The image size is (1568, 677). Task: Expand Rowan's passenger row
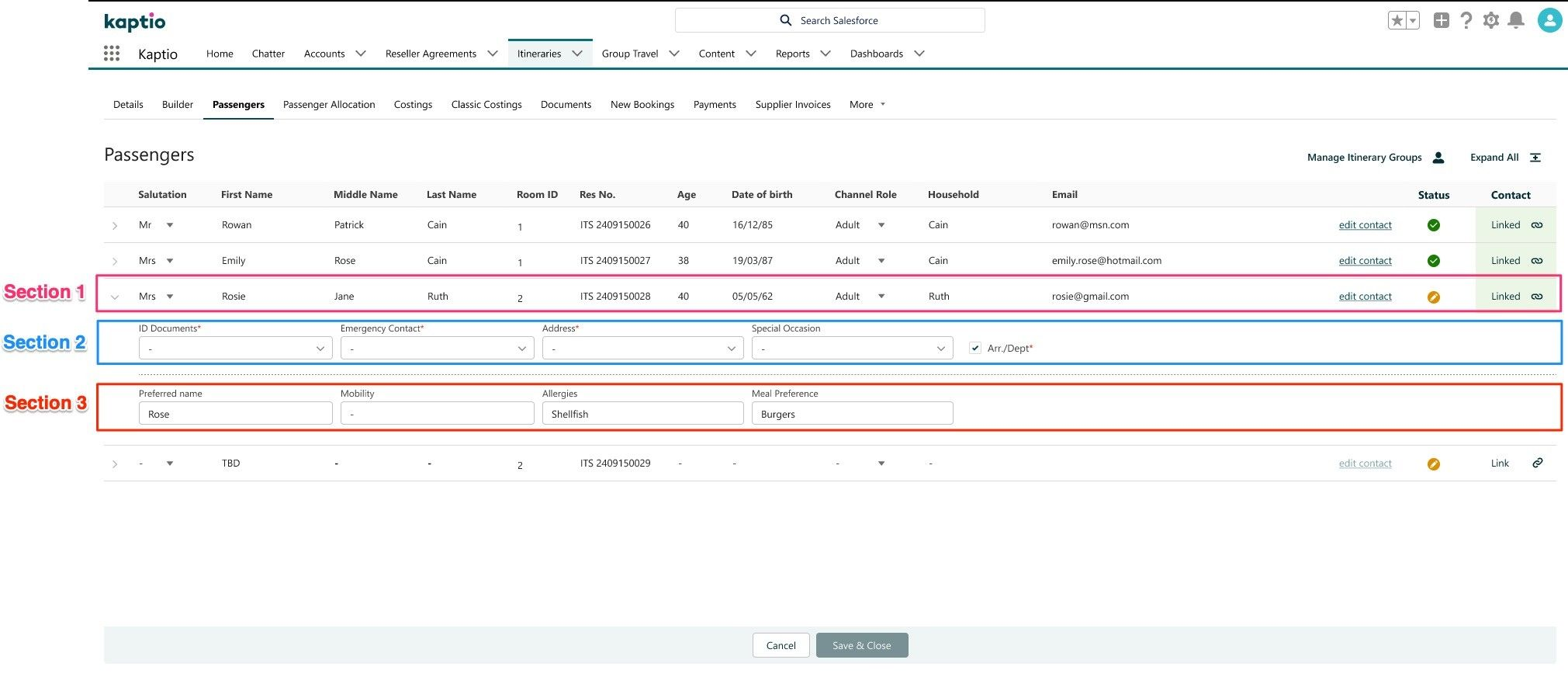coord(115,226)
